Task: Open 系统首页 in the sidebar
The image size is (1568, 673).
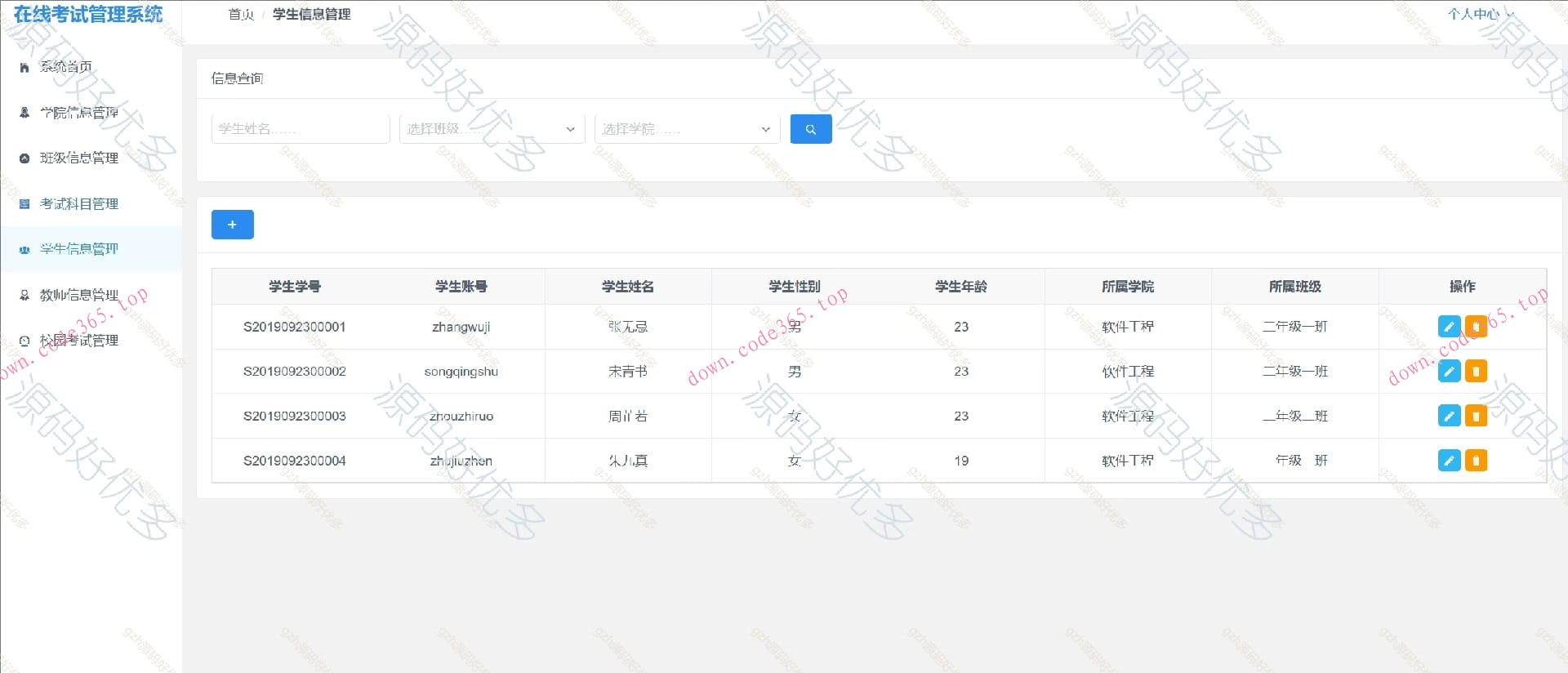Action: (x=91, y=67)
